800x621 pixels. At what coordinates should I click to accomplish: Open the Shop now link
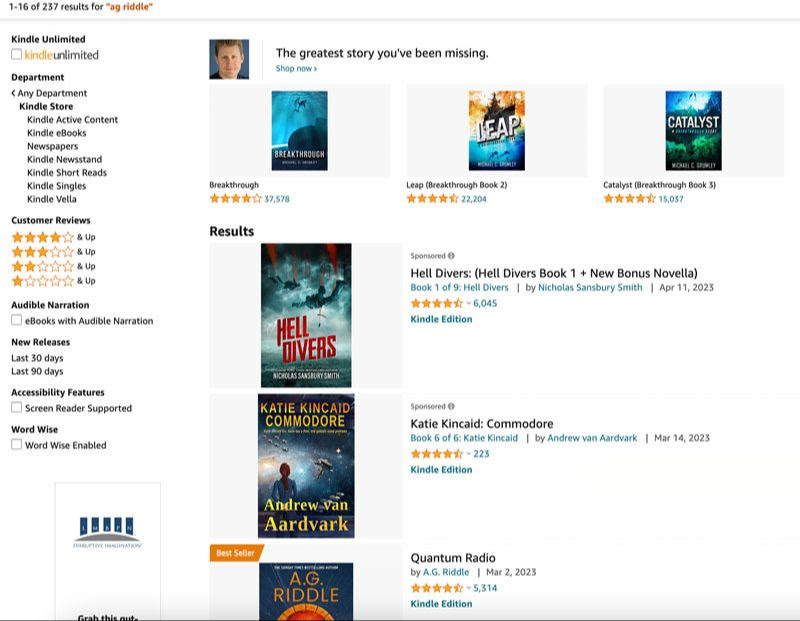pyautogui.click(x=296, y=69)
